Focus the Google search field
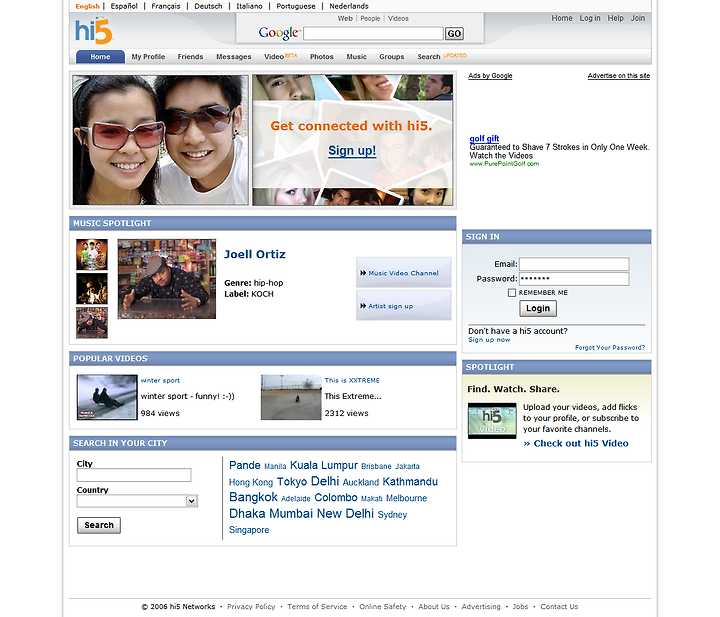Image resolution: width=720 pixels, height=617 pixels. click(x=373, y=34)
